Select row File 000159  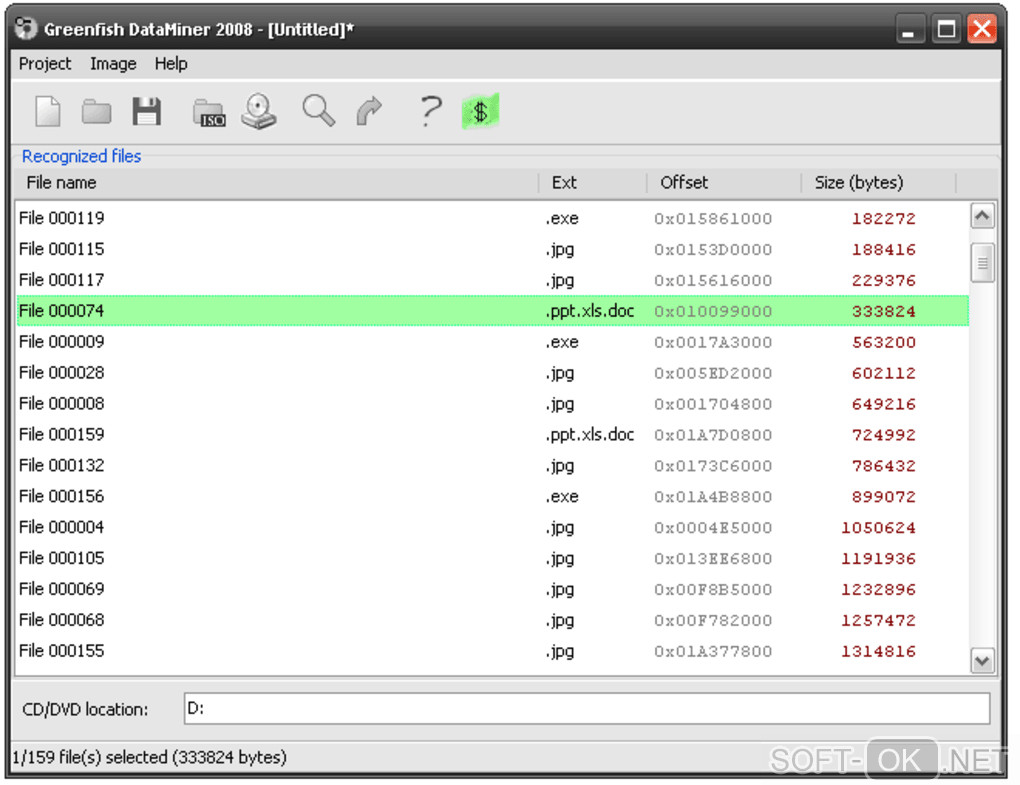492,434
